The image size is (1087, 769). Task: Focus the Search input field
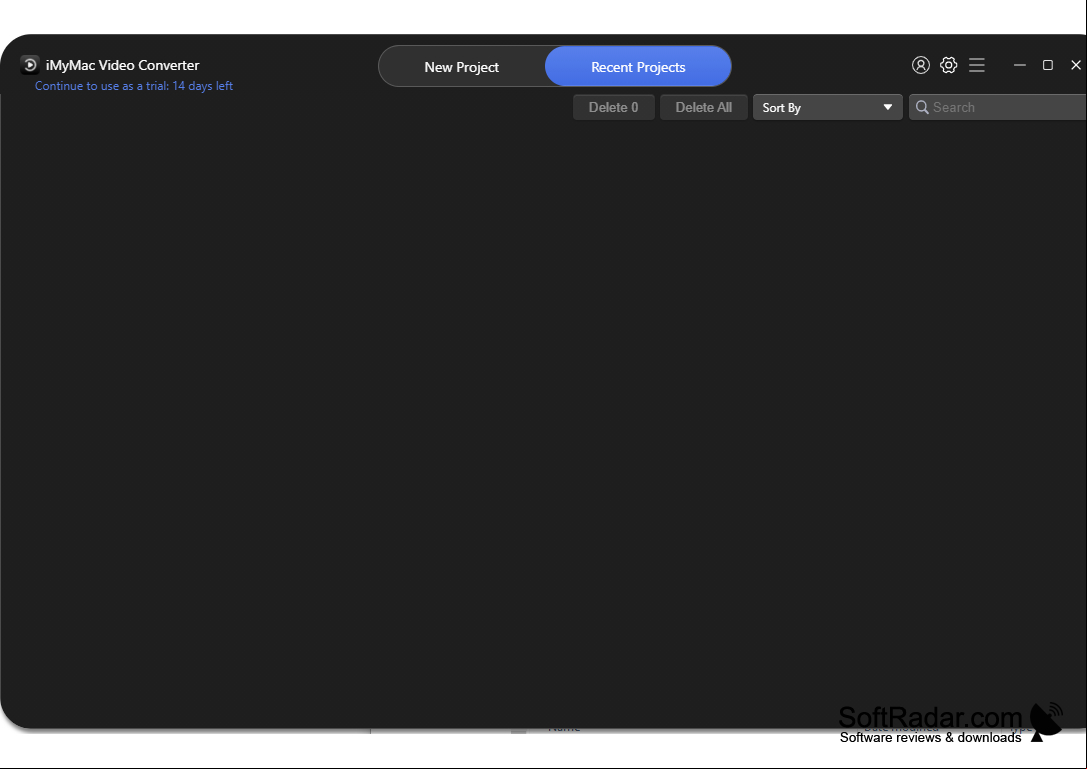coord(998,107)
